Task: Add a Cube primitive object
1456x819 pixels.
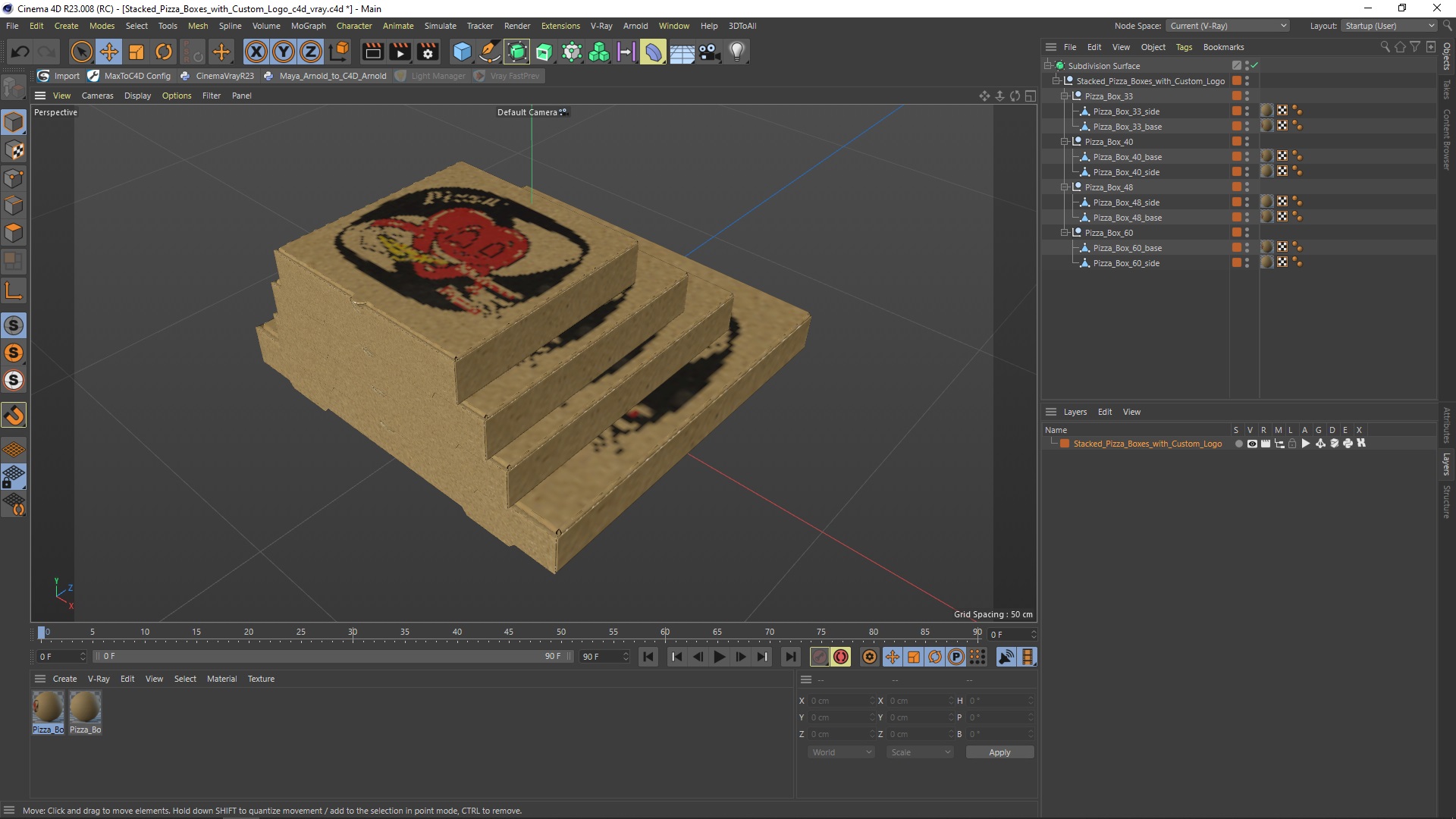Action: (461, 52)
